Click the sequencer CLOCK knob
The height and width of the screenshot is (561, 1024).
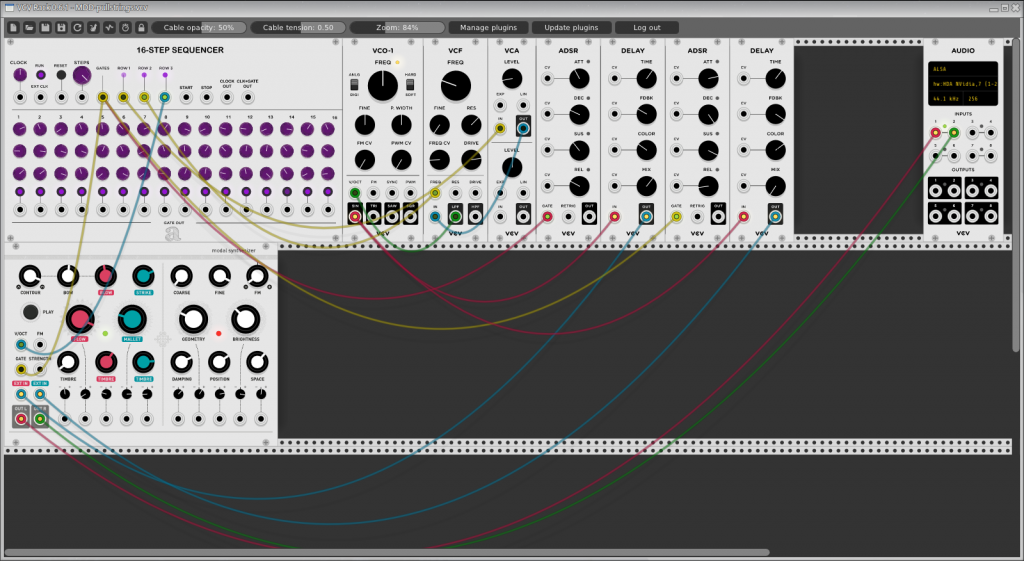pos(20,75)
